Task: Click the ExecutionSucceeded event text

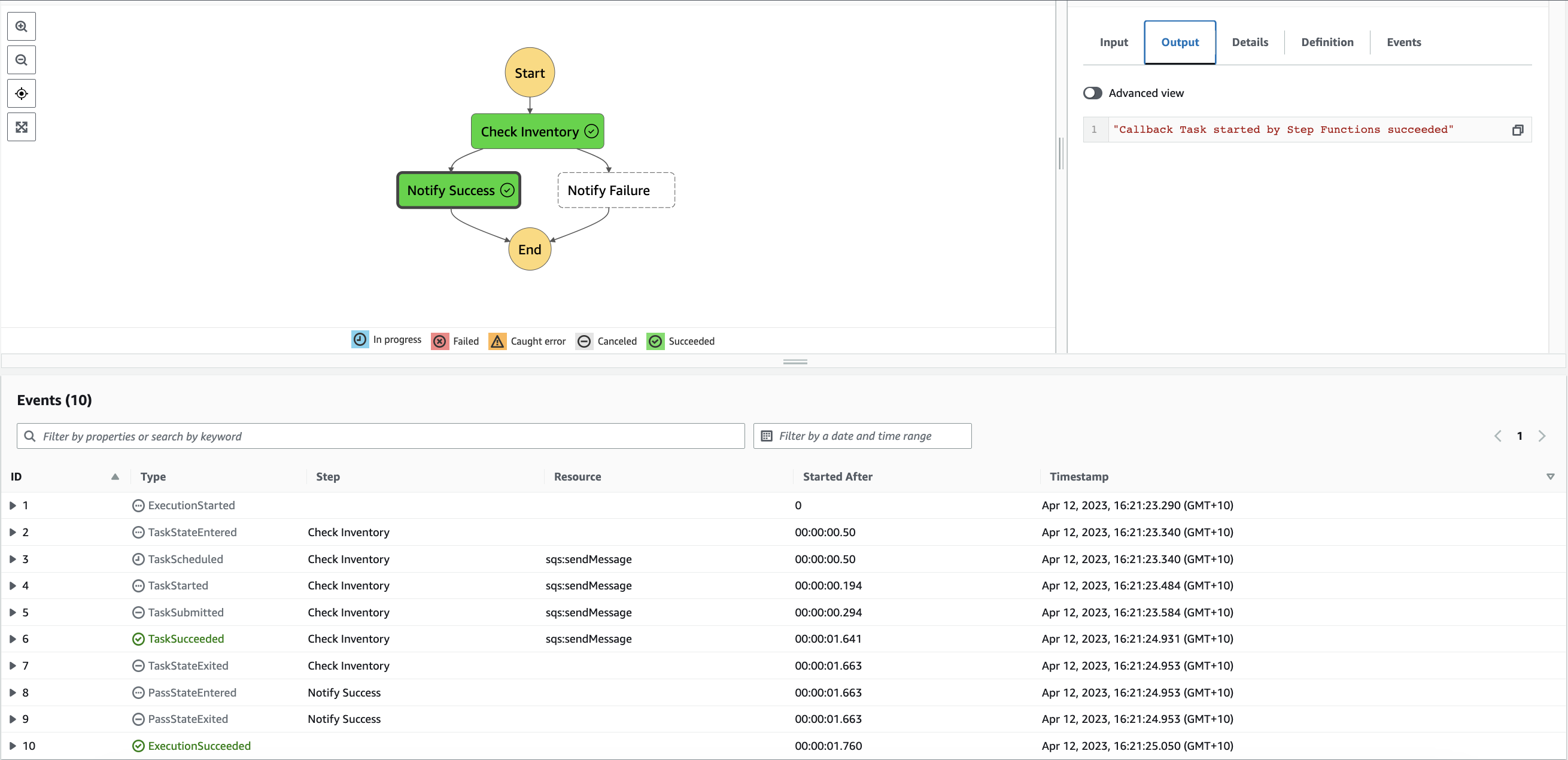Action: 199,746
